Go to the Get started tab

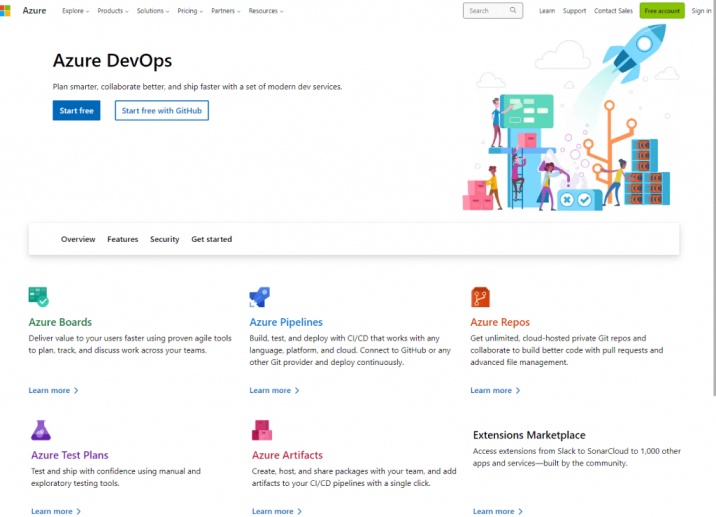pos(211,239)
